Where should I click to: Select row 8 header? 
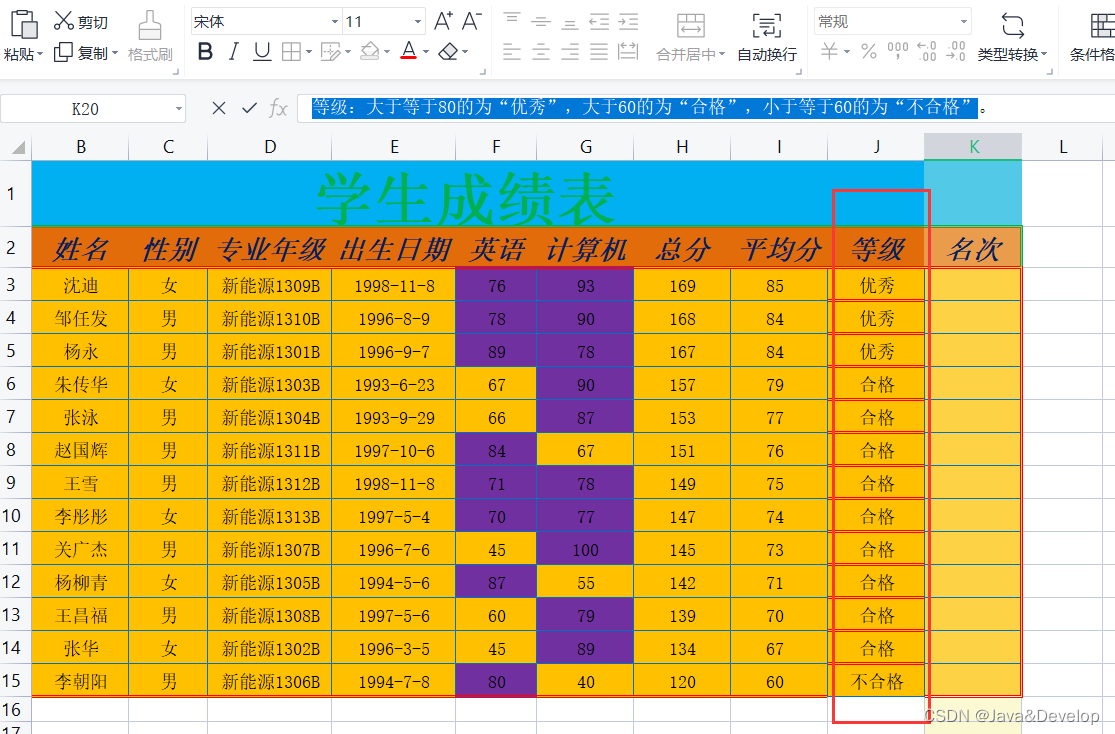11,450
